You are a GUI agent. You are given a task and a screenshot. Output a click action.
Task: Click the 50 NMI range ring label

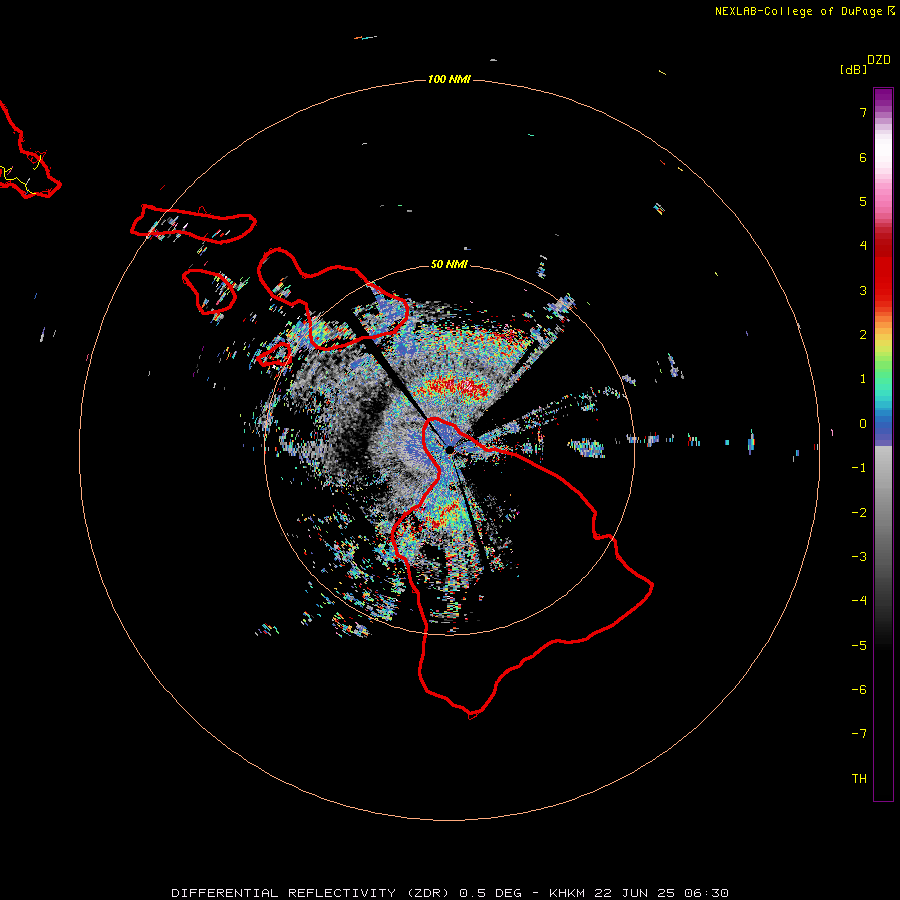(x=449, y=264)
